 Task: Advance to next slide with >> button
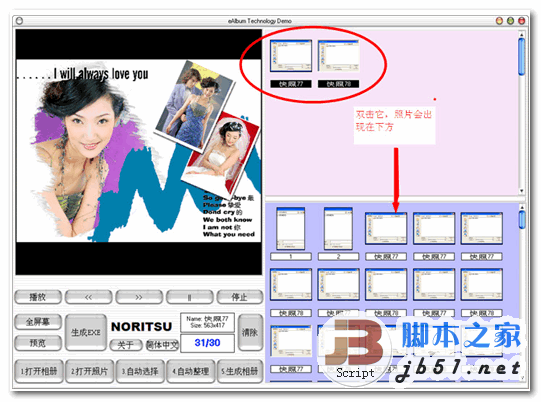pyautogui.click(x=139, y=297)
